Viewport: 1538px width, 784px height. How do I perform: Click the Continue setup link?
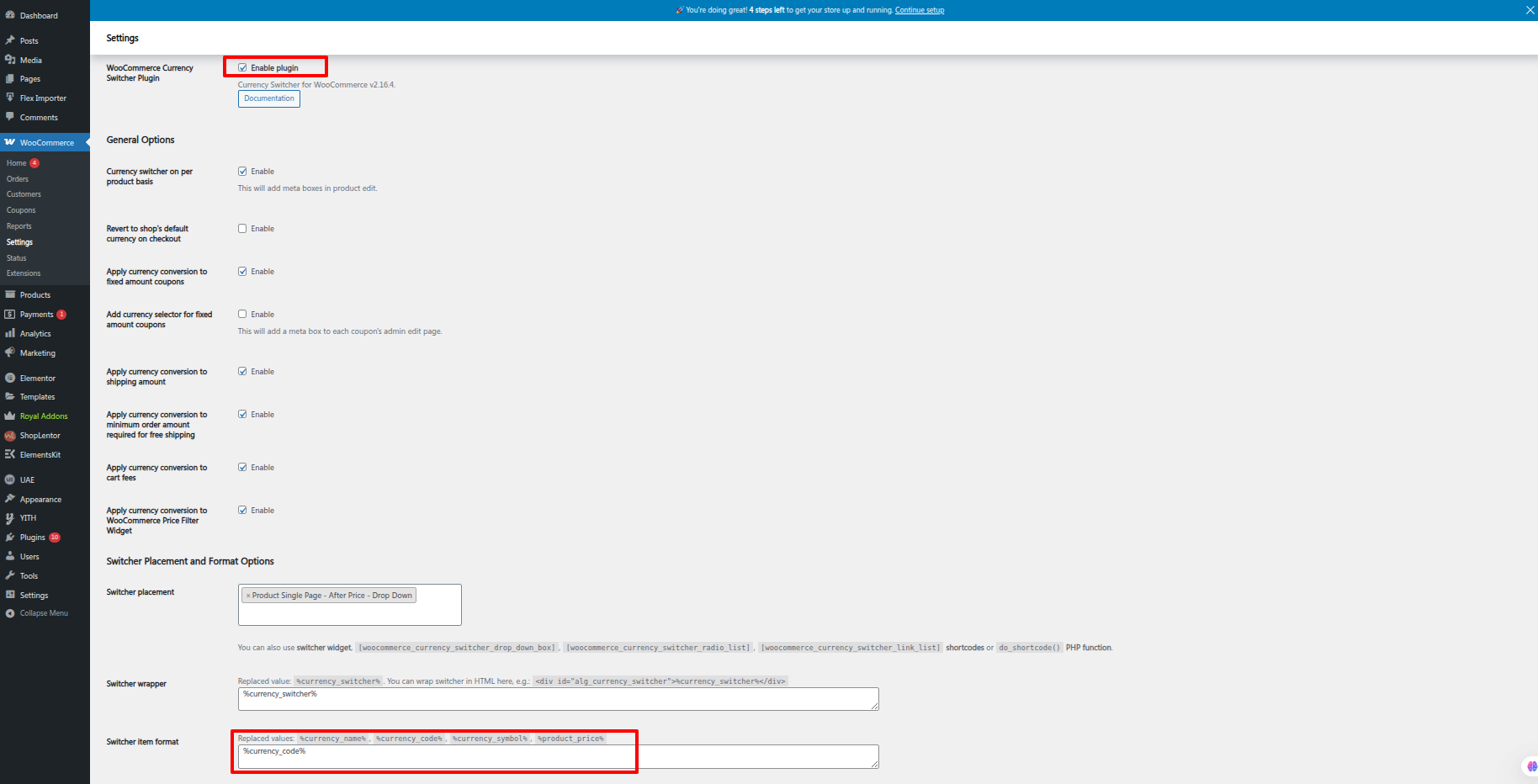coord(919,10)
